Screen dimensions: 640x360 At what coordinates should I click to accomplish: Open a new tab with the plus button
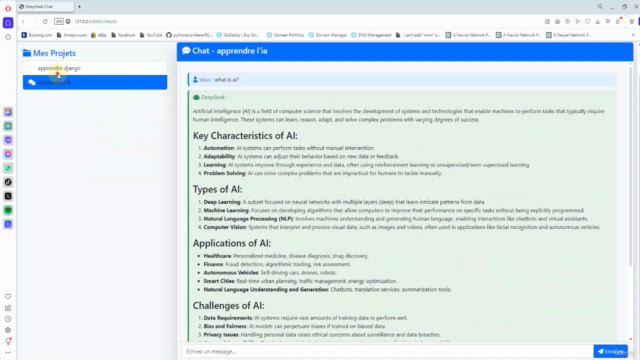(x=79, y=7)
